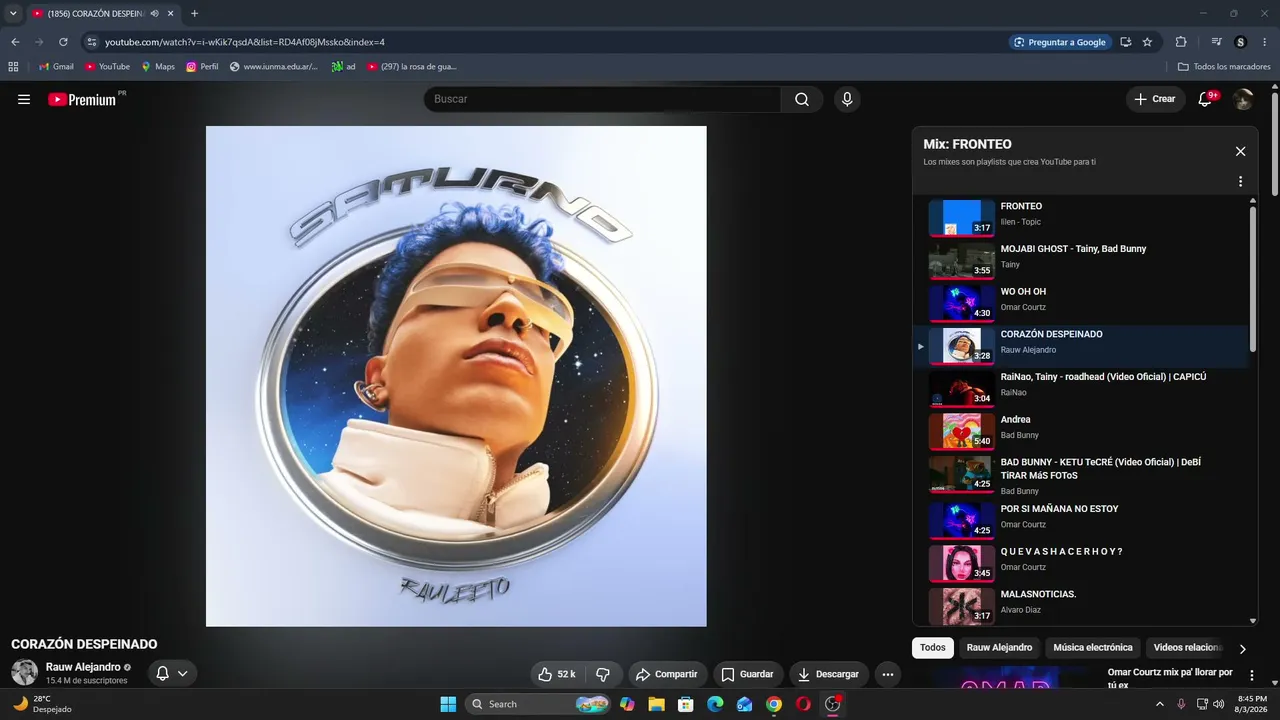Select the Música electrónica filter chip
Image resolution: width=1280 pixels, height=720 pixels.
pyautogui.click(x=1093, y=648)
